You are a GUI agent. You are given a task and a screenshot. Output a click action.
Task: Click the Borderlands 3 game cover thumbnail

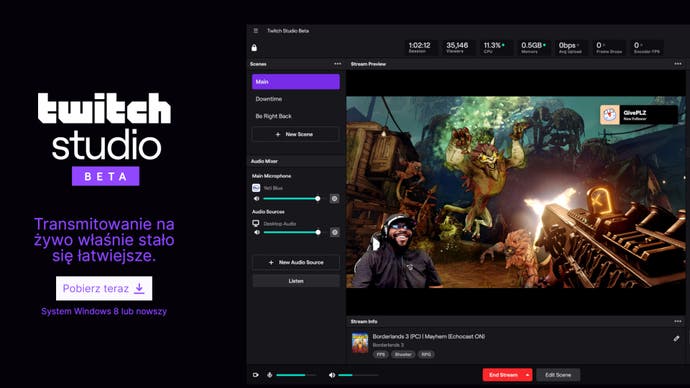point(360,343)
